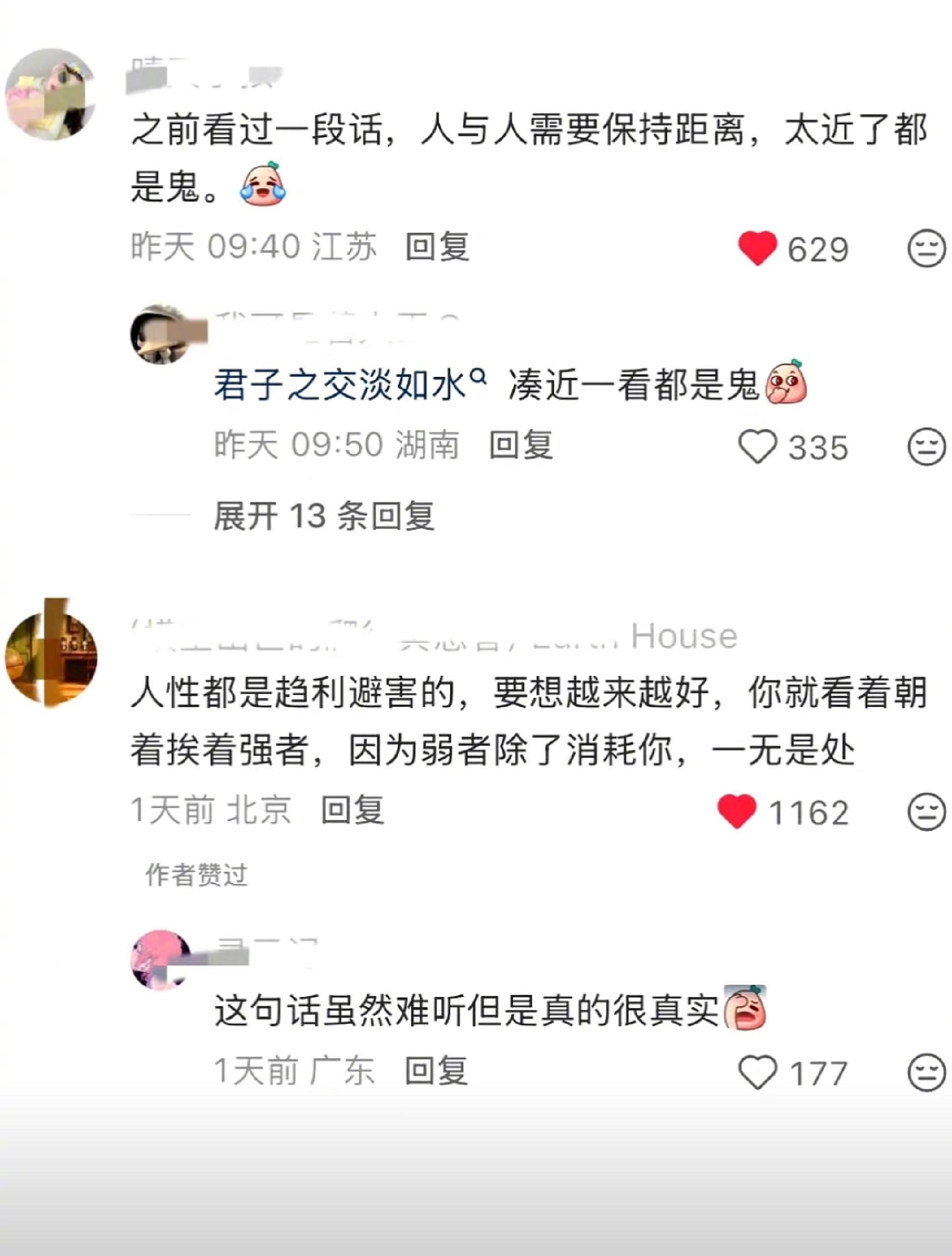The image size is (952, 1256).
Task: Open the first commenter's avatar
Action: click(x=51, y=94)
